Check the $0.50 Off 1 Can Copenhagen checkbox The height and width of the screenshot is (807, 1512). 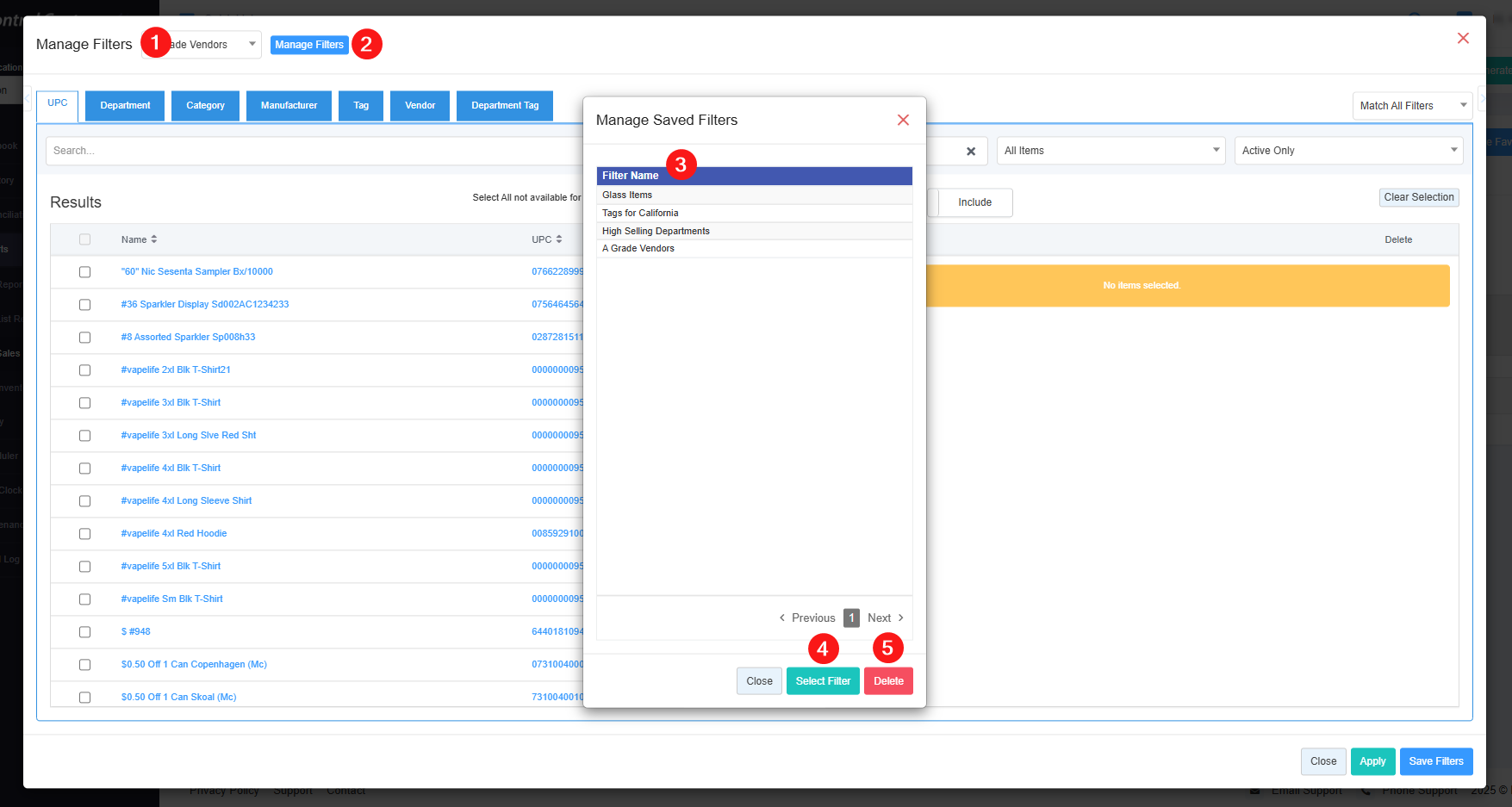84,665
